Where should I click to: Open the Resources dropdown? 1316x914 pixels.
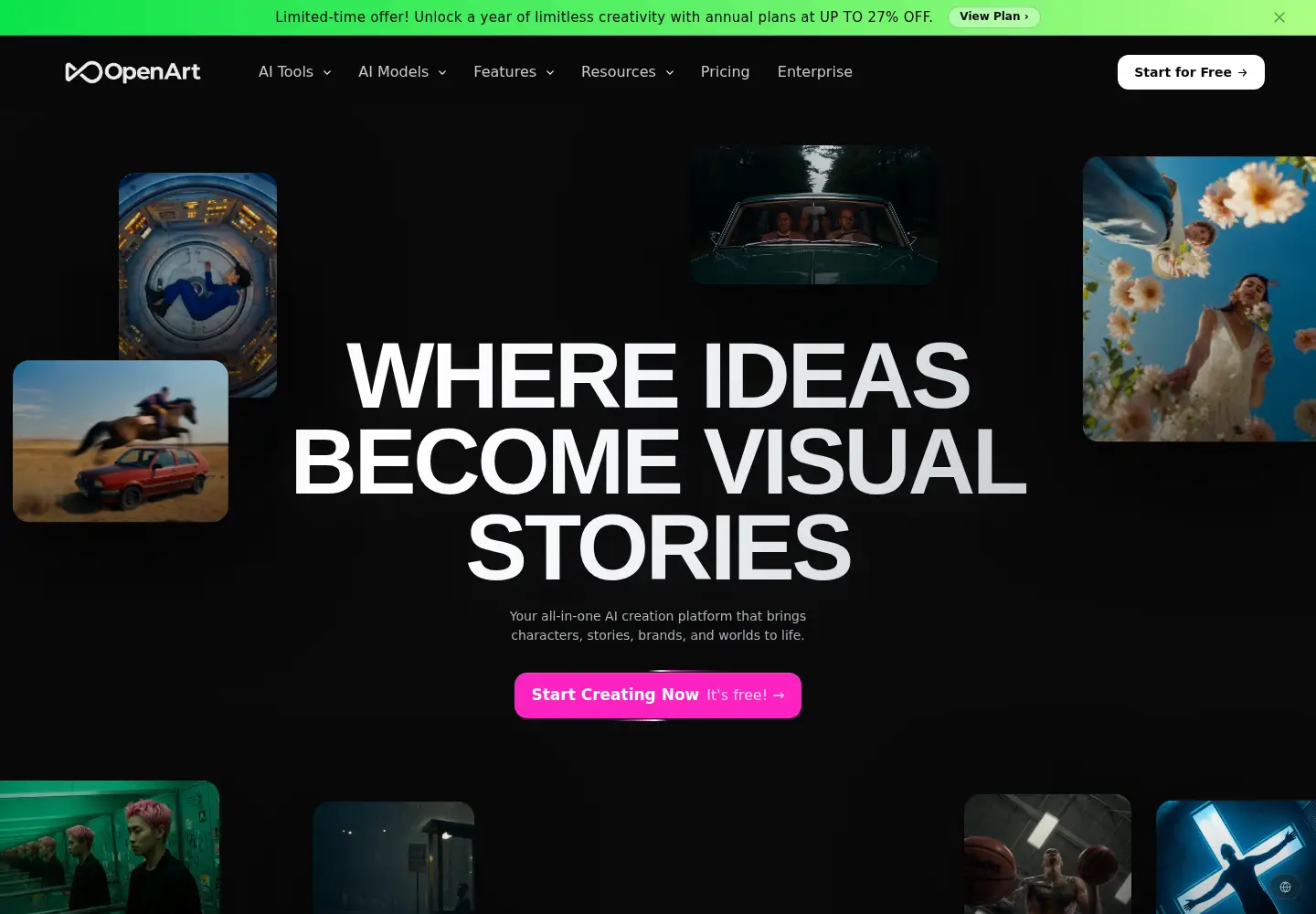(x=627, y=72)
